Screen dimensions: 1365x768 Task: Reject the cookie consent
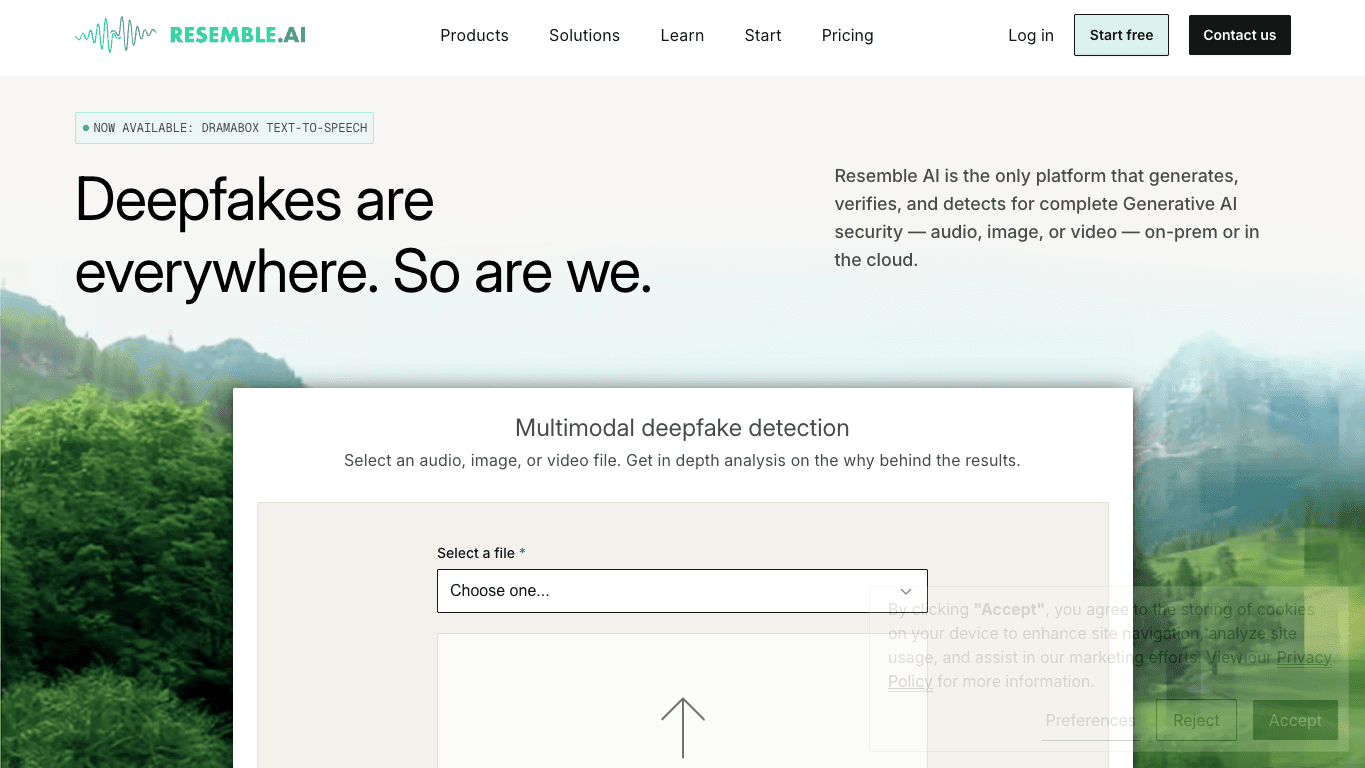pos(1196,720)
